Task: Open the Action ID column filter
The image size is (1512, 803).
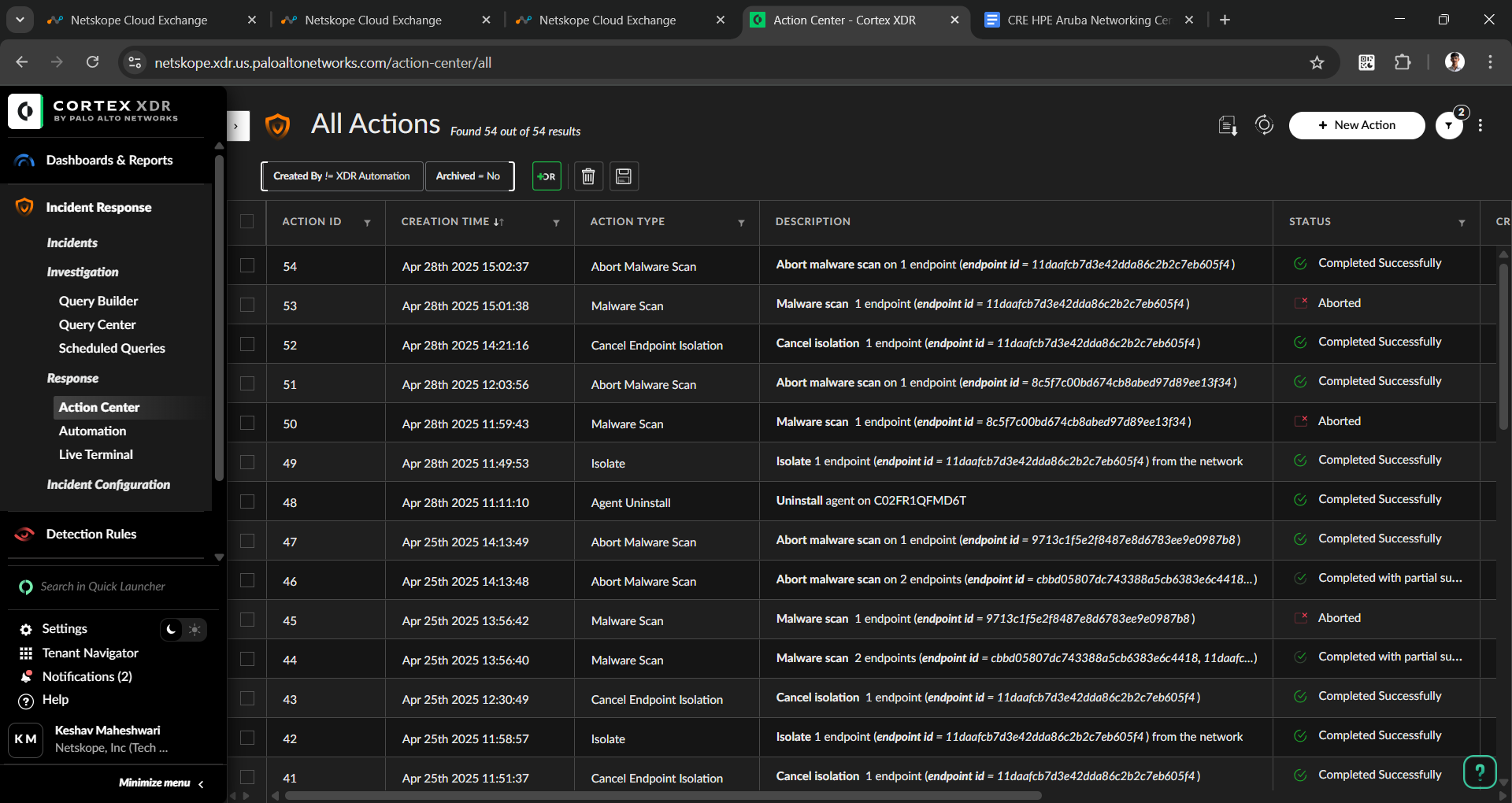Action: pyautogui.click(x=367, y=223)
